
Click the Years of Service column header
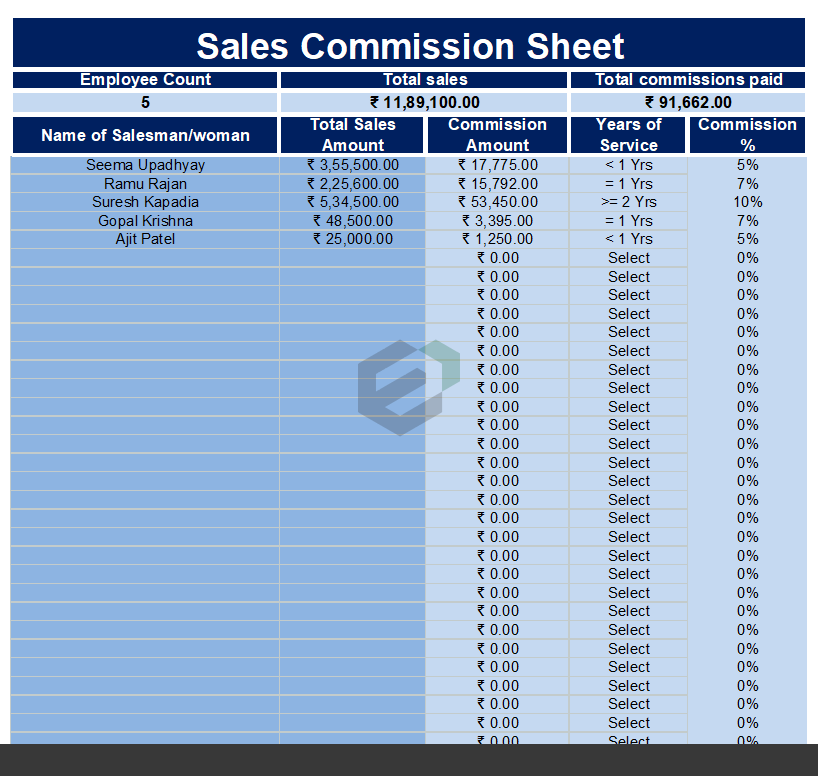(x=628, y=135)
